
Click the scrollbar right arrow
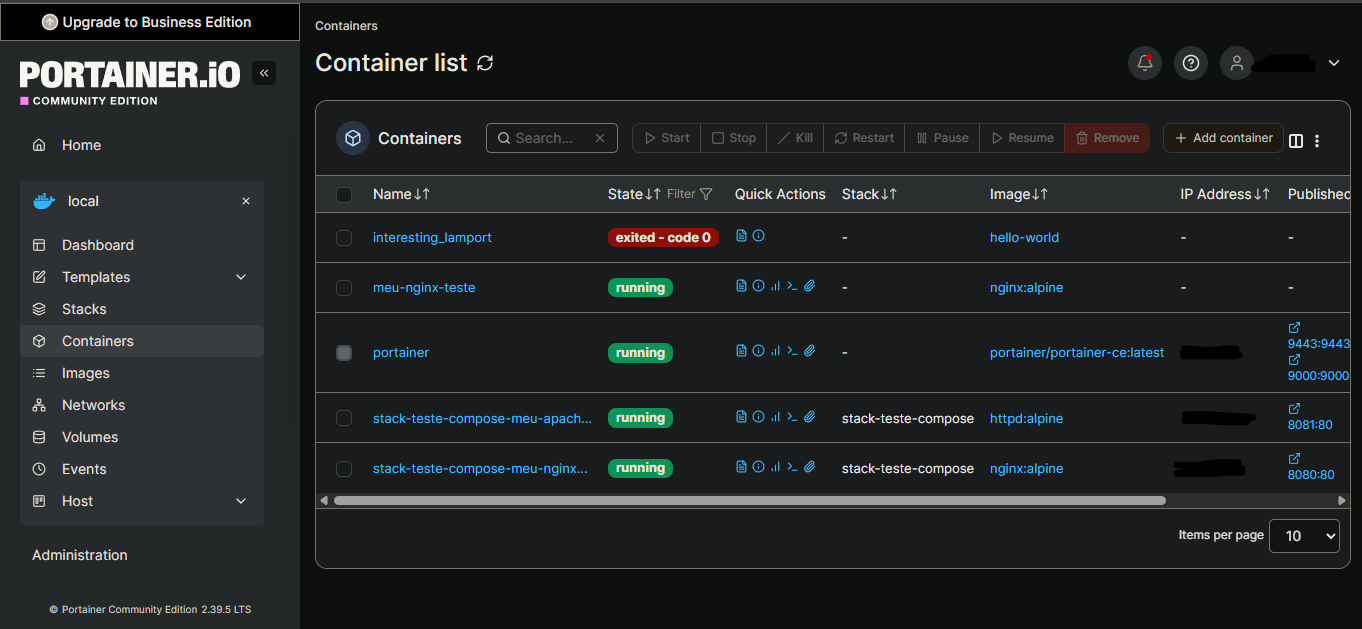1342,500
